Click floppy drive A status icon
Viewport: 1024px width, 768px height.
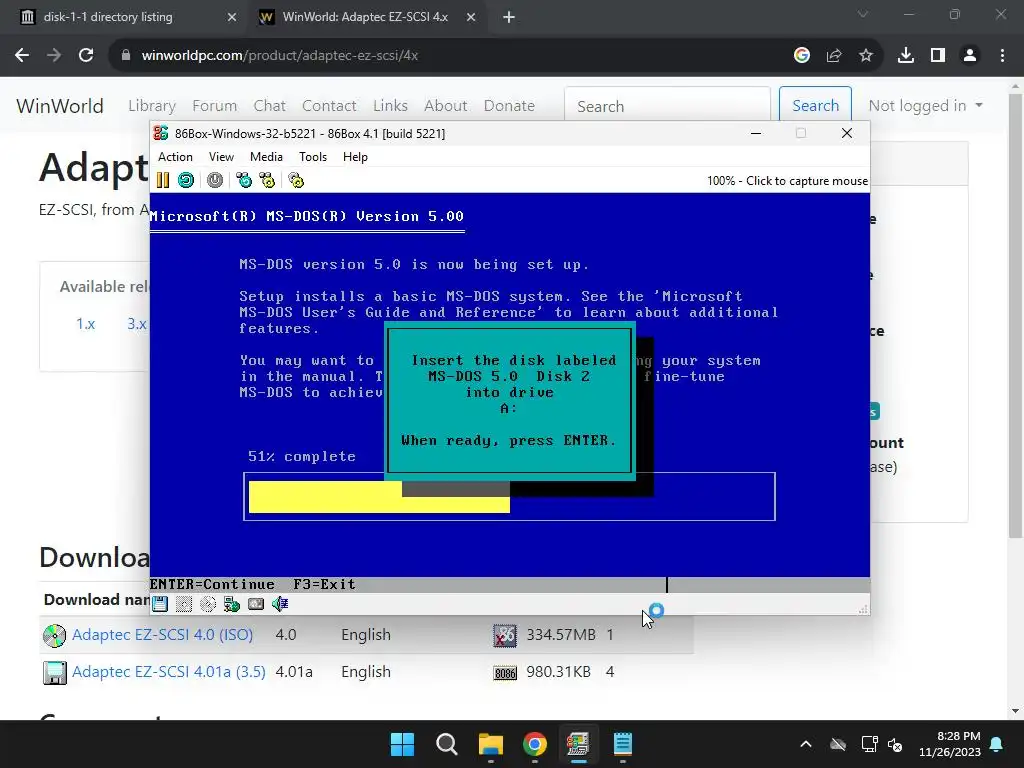point(160,604)
